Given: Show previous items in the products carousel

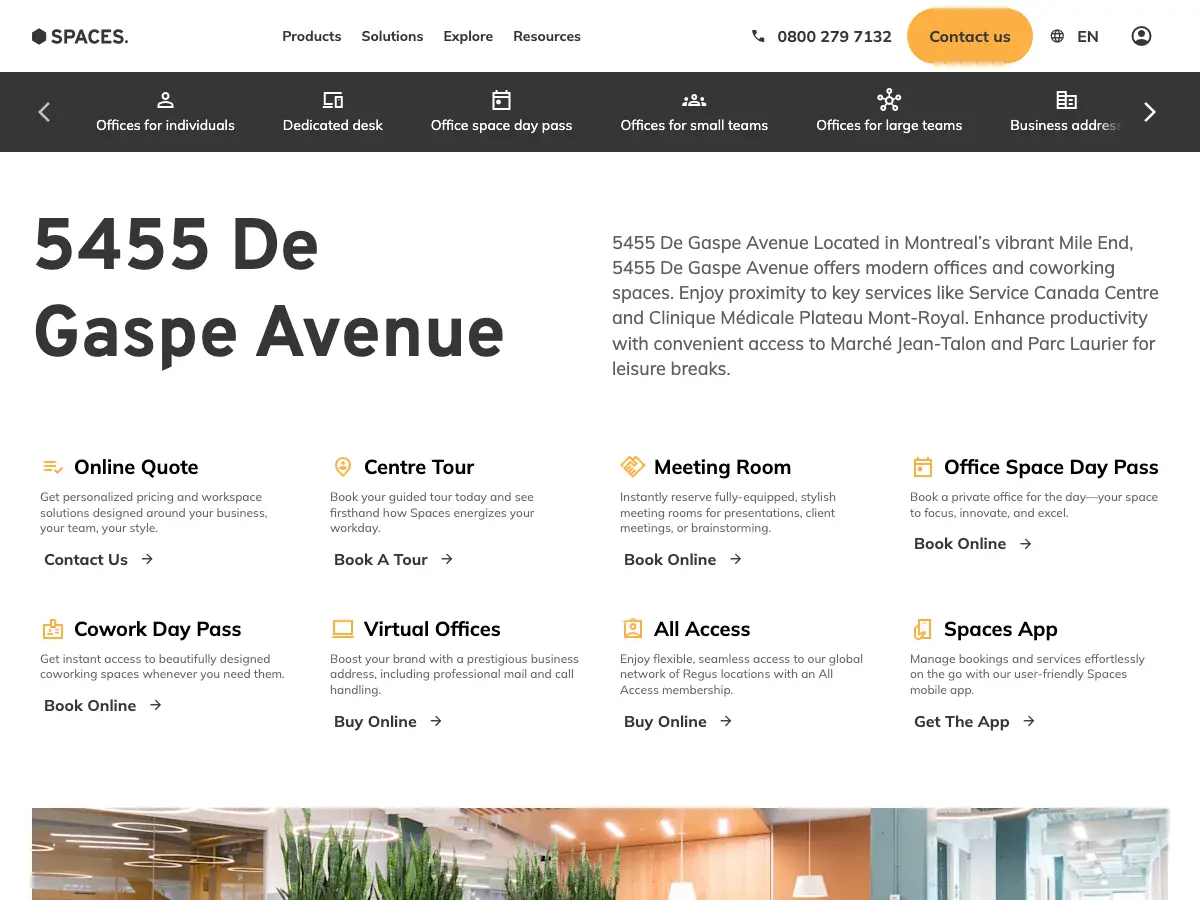Looking at the screenshot, I should tap(44, 112).
